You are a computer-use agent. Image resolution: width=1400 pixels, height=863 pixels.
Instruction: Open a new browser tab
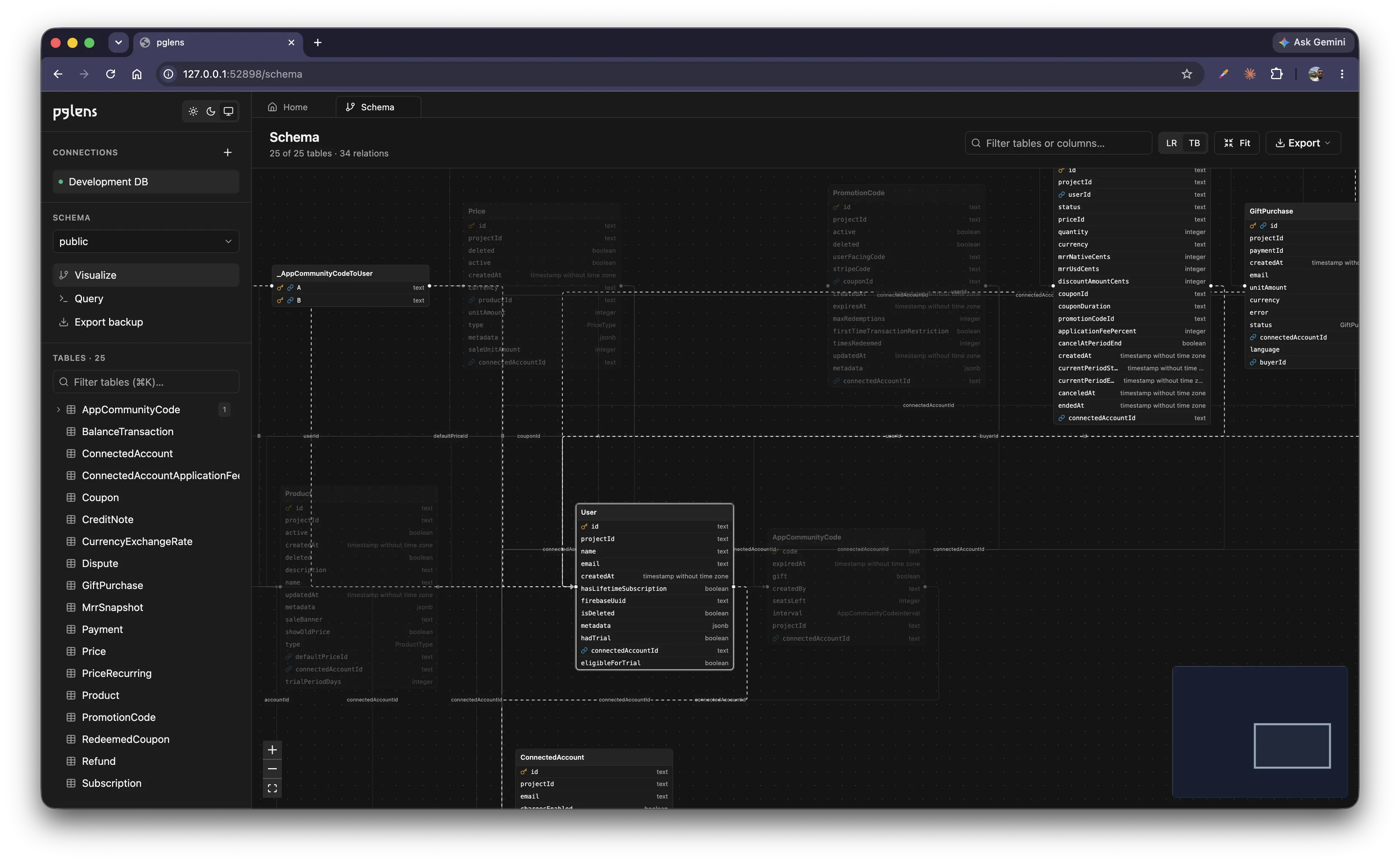[x=318, y=42]
